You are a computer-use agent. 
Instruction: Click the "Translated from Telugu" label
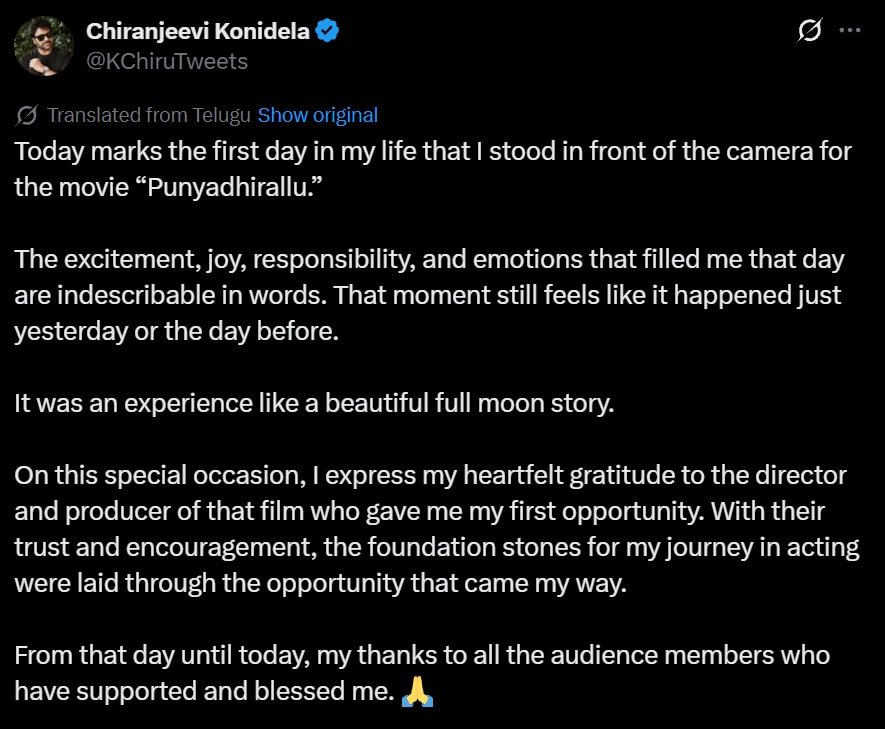tap(149, 115)
